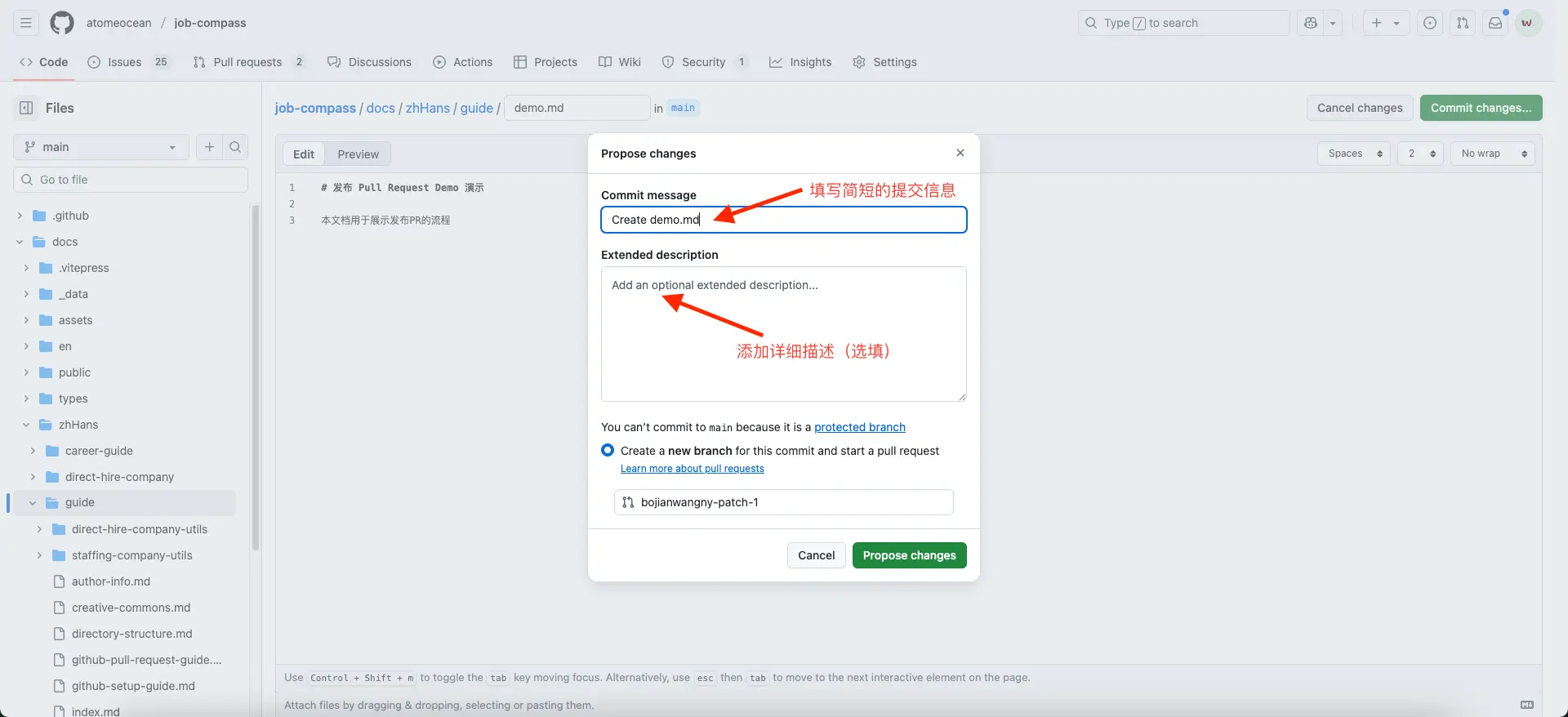Close the Propose changes dialog
The image size is (1568, 717).
tap(960, 153)
